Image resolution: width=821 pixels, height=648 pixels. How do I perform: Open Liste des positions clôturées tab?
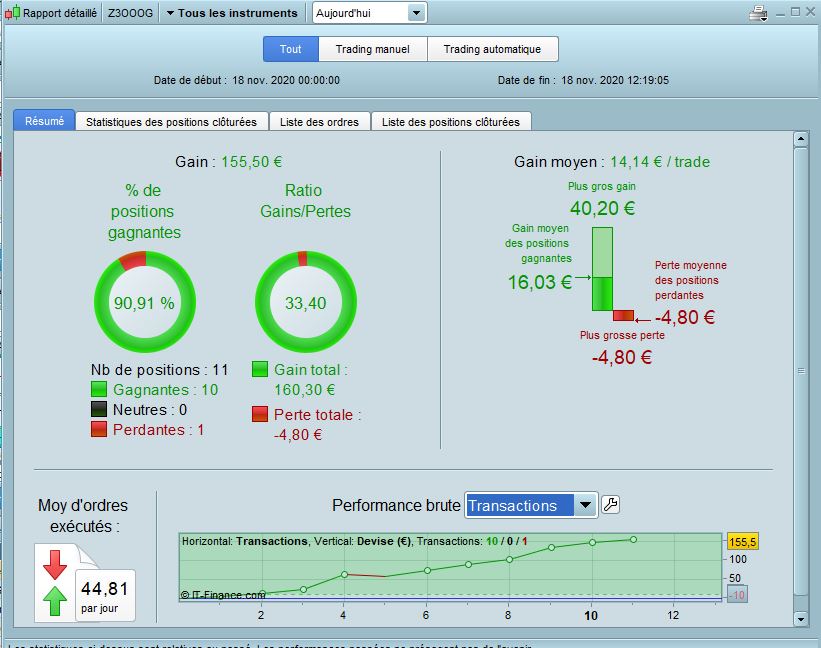(x=451, y=122)
